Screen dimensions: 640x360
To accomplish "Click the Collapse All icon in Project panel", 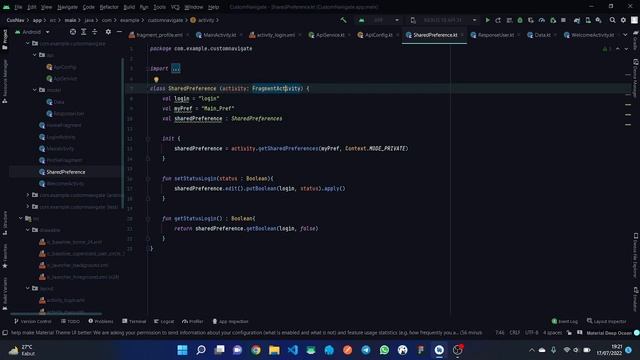I will (x=95, y=31).
